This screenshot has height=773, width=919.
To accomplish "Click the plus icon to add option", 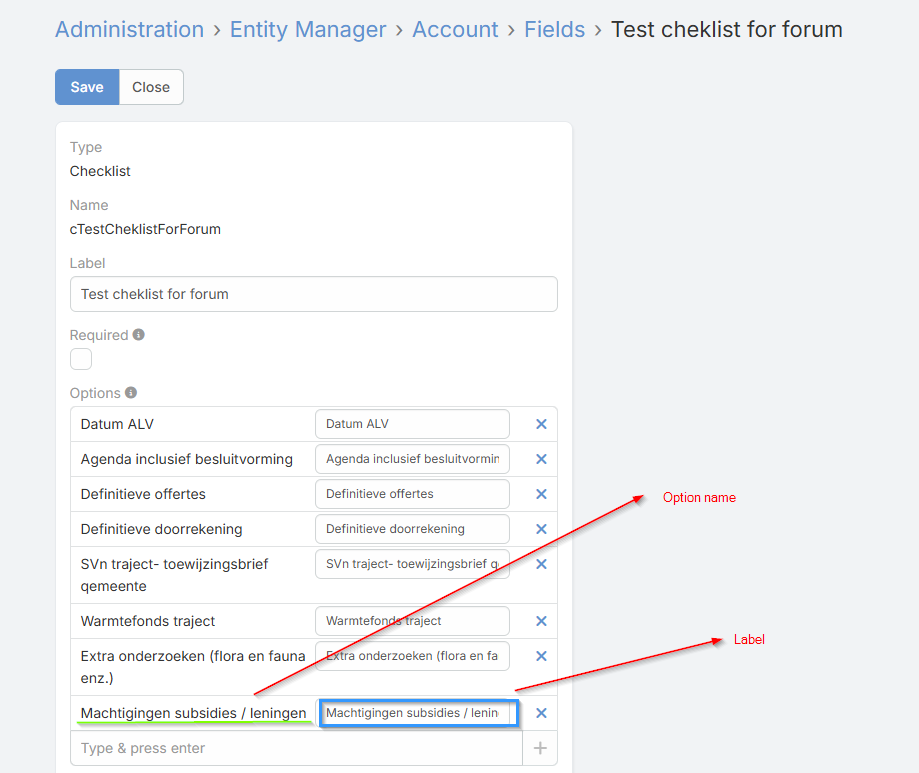I will click(x=540, y=748).
